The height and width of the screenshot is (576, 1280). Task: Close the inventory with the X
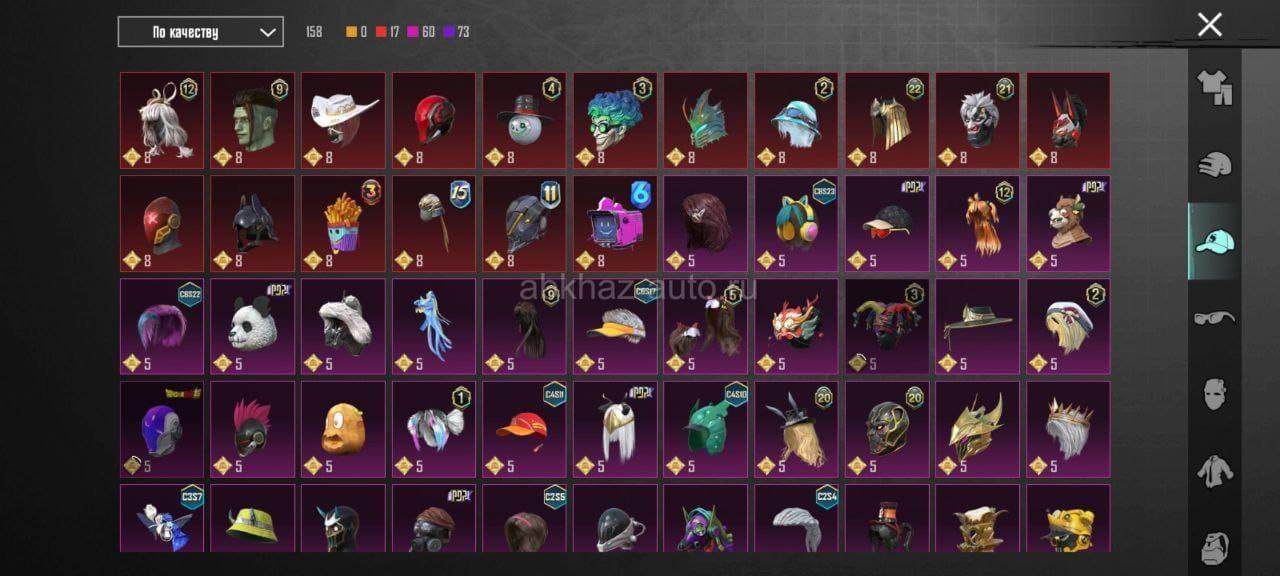(x=1210, y=25)
